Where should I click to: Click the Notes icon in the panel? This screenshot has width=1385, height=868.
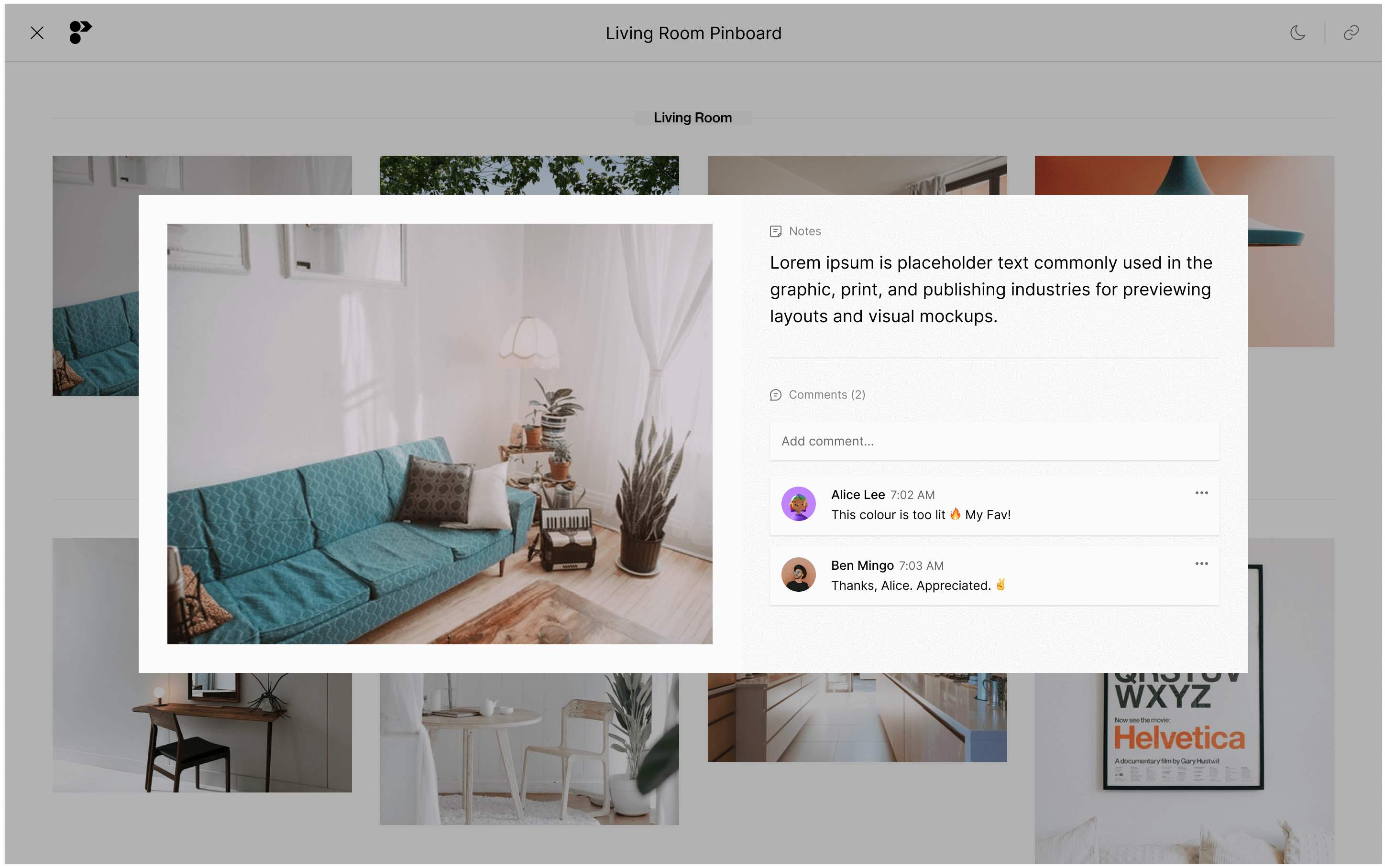coord(775,231)
